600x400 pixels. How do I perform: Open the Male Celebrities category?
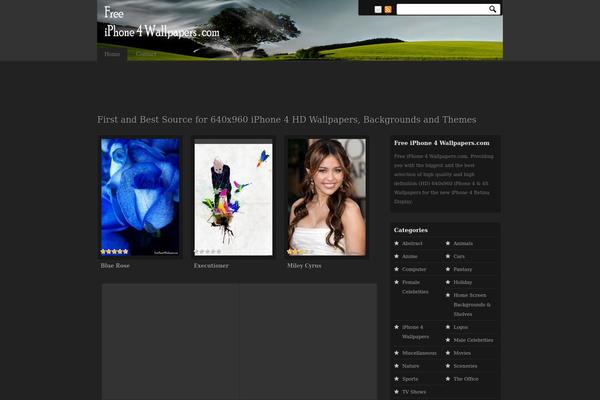473,340
